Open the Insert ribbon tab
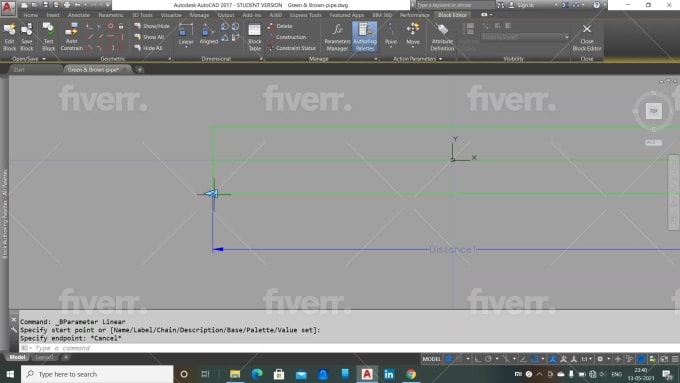This screenshot has width=680, height=383. 53,15
